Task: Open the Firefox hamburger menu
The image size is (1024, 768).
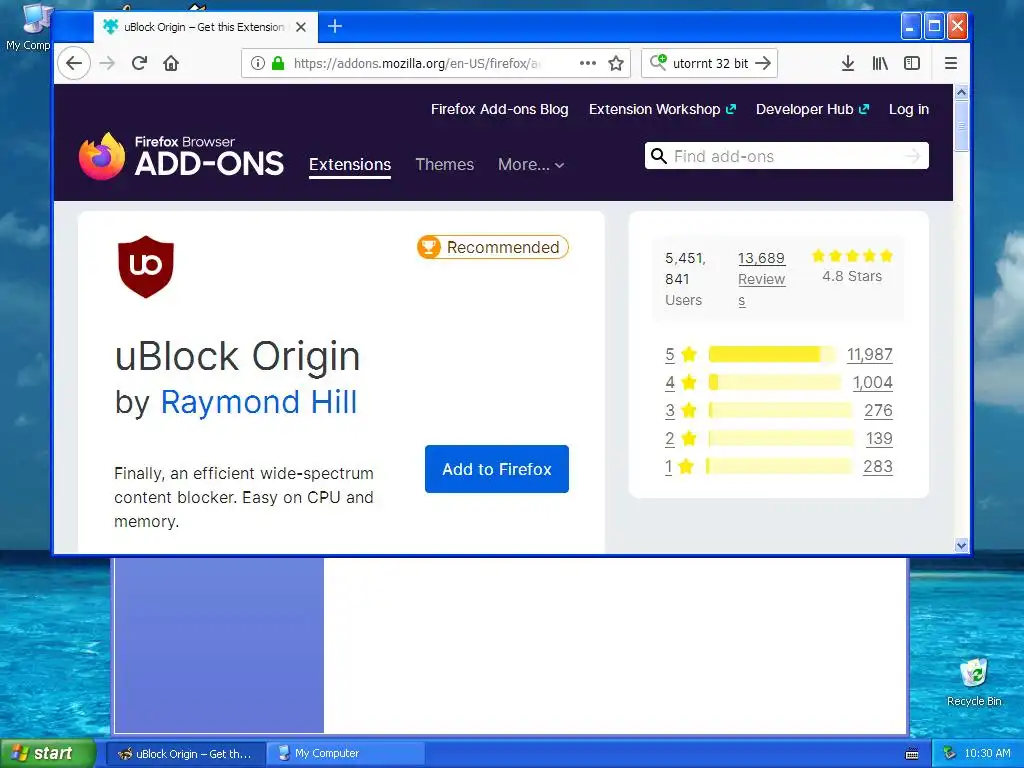Action: point(951,63)
